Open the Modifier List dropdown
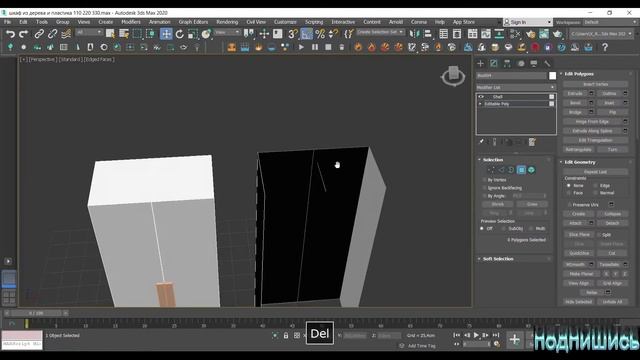This screenshot has height=360, width=640. [516, 87]
